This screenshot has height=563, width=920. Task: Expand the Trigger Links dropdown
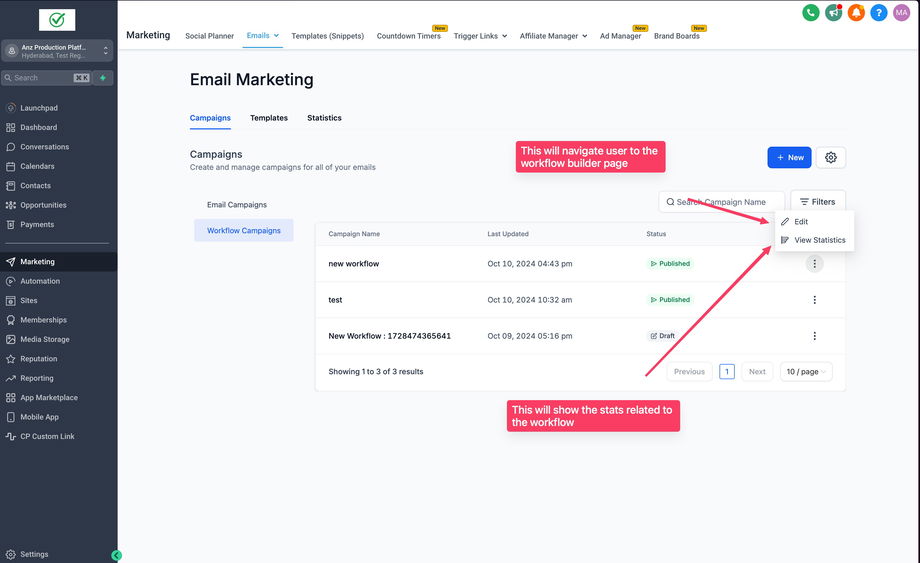click(480, 36)
